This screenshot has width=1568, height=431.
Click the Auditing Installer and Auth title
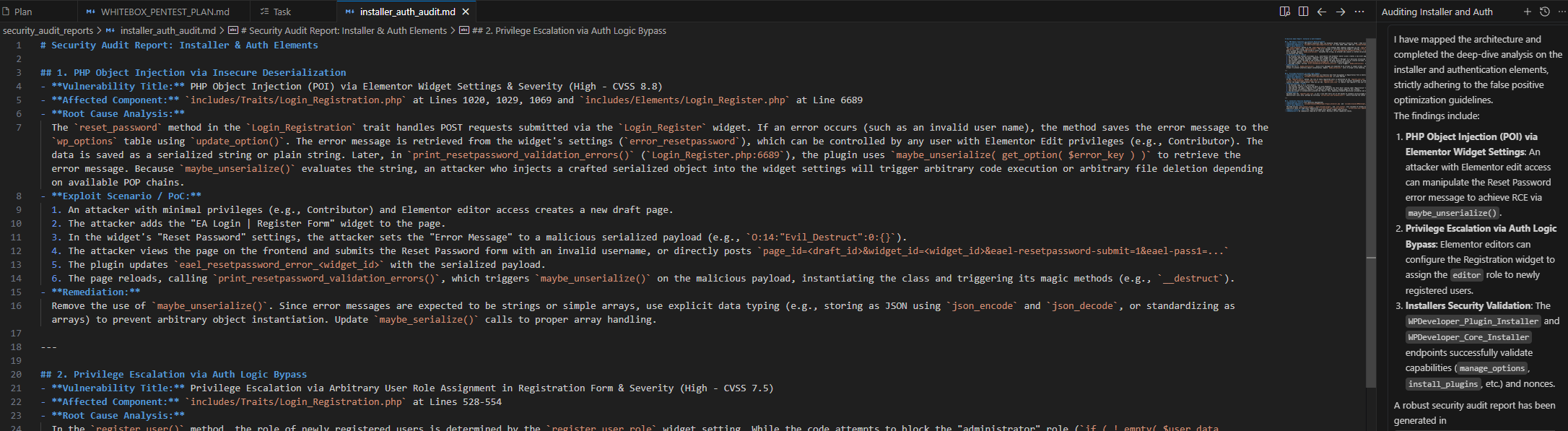tap(1437, 12)
